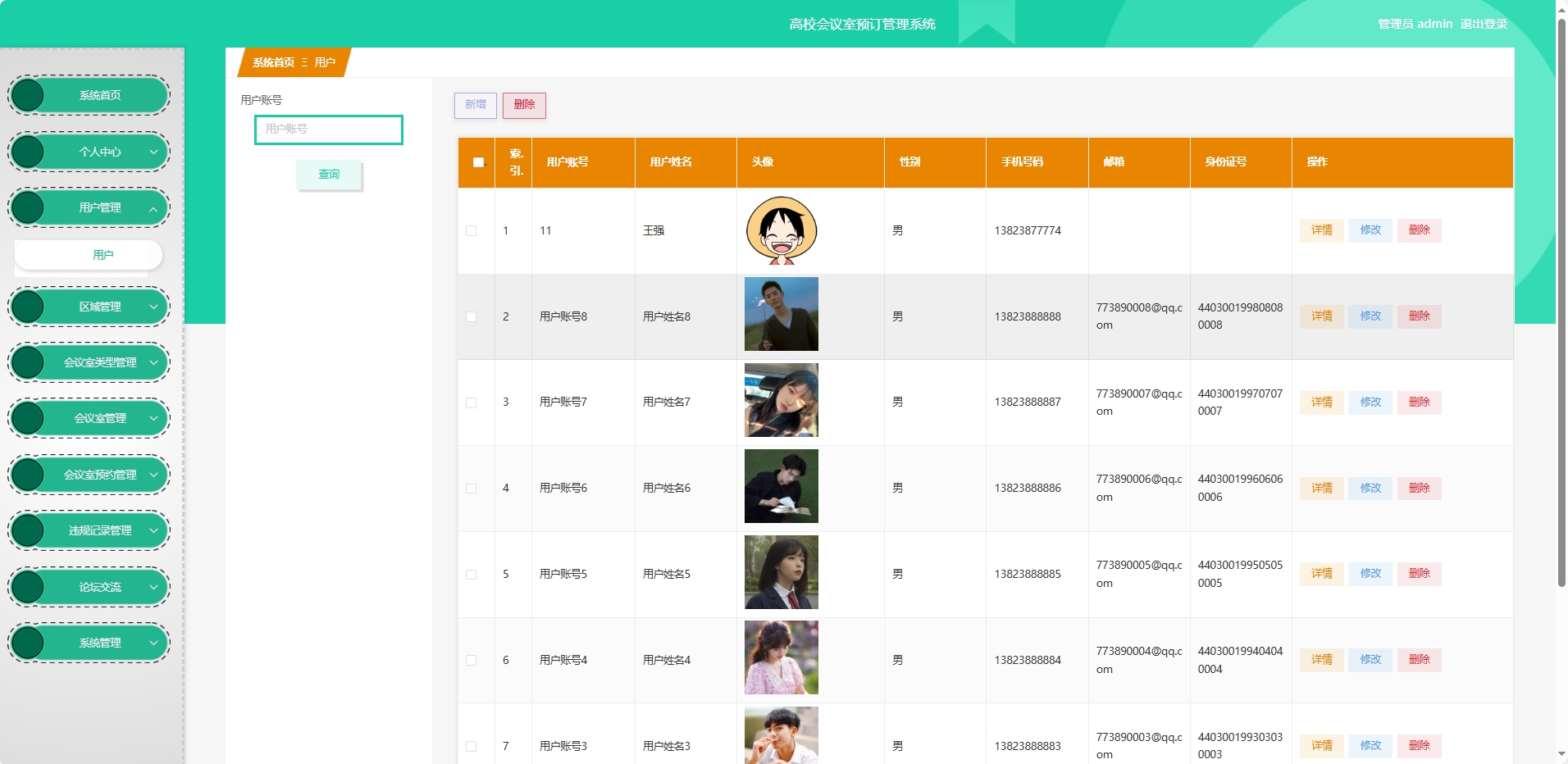Open avatar photo for 用户账号4

(782, 657)
